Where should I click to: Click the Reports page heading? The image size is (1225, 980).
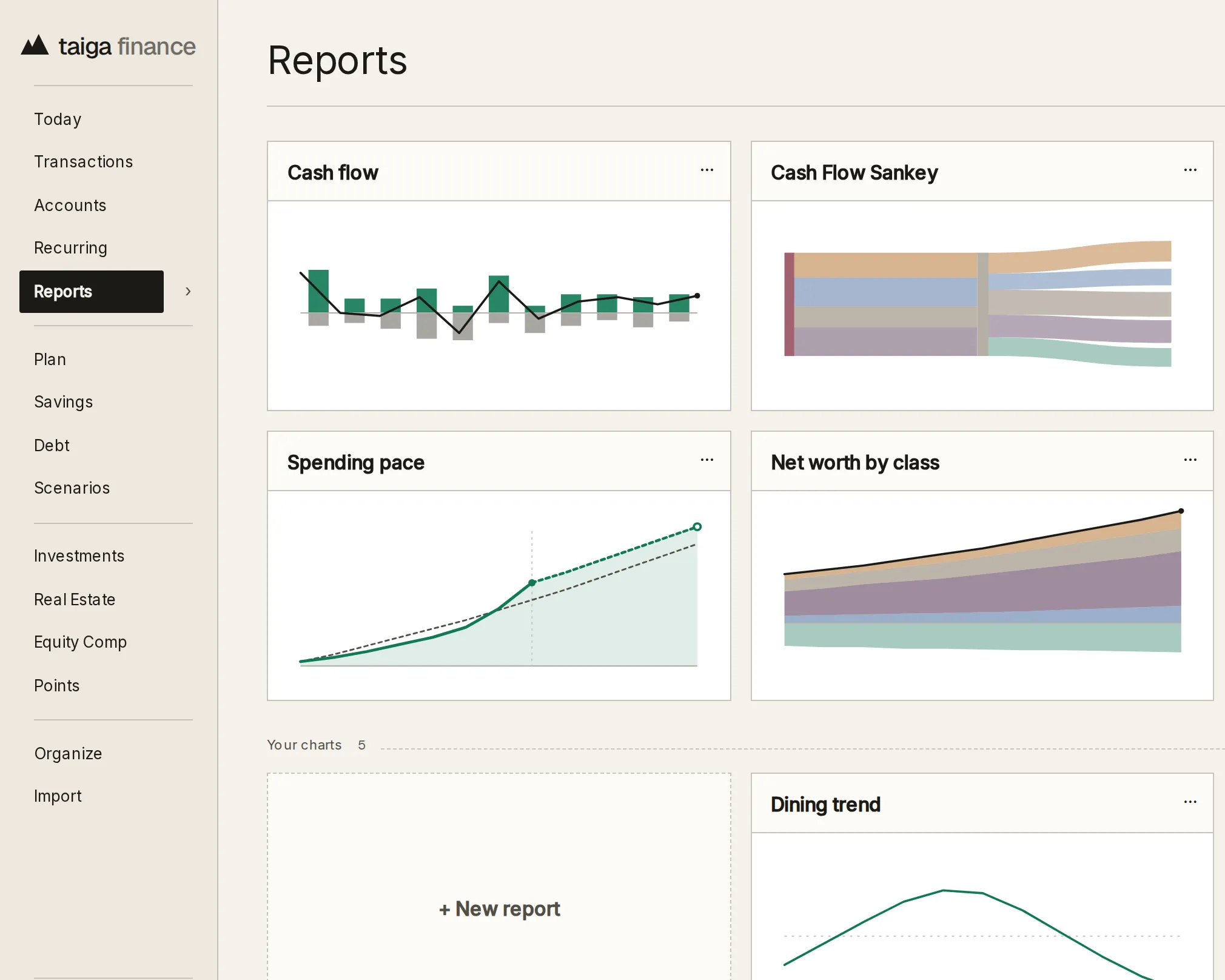point(337,60)
